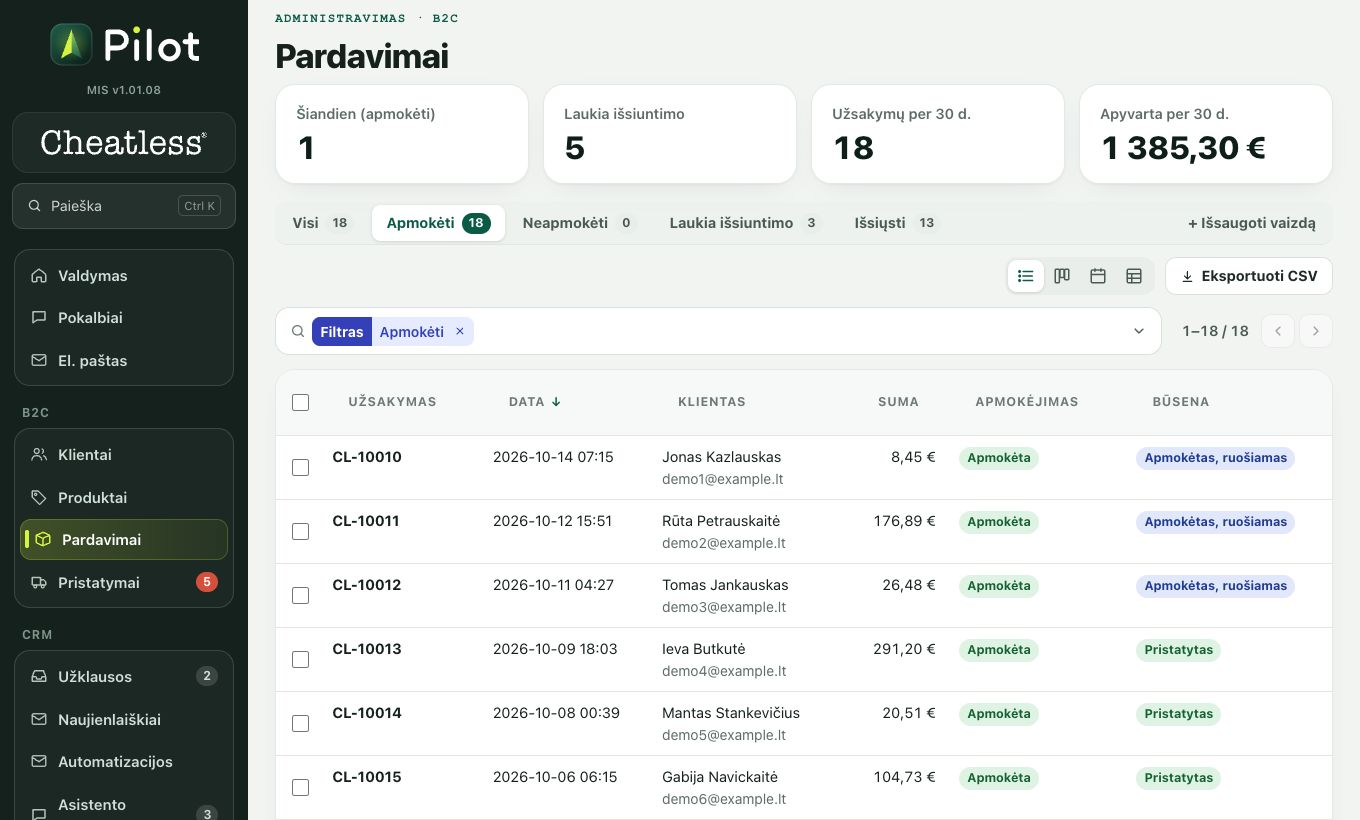Check the box for order CL-10014

300,723
